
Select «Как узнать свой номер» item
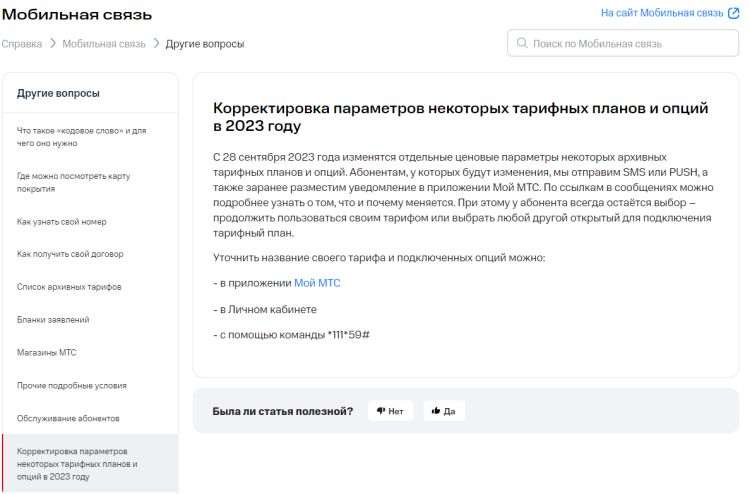(x=62, y=221)
